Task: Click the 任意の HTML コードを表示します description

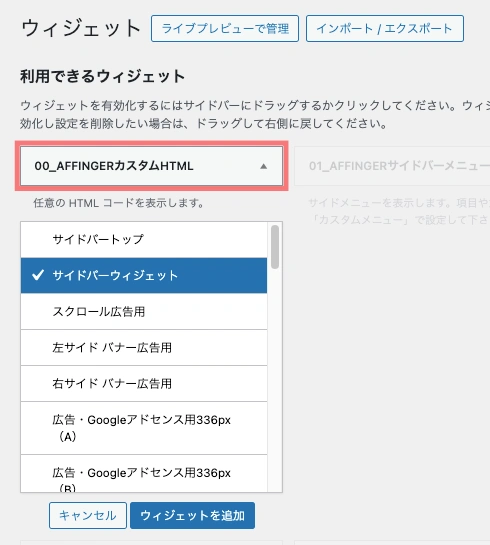Action: tap(119, 203)
